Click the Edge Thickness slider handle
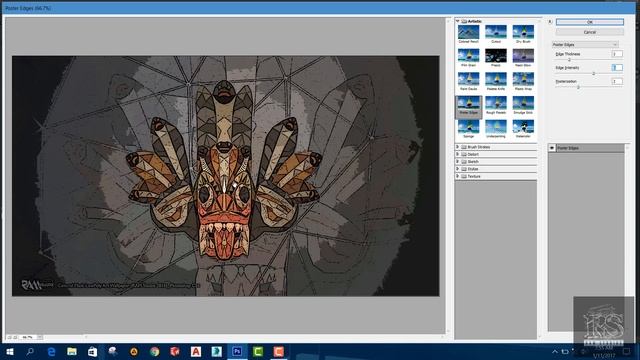Screen dimensions: 640x360 [569, 60]
